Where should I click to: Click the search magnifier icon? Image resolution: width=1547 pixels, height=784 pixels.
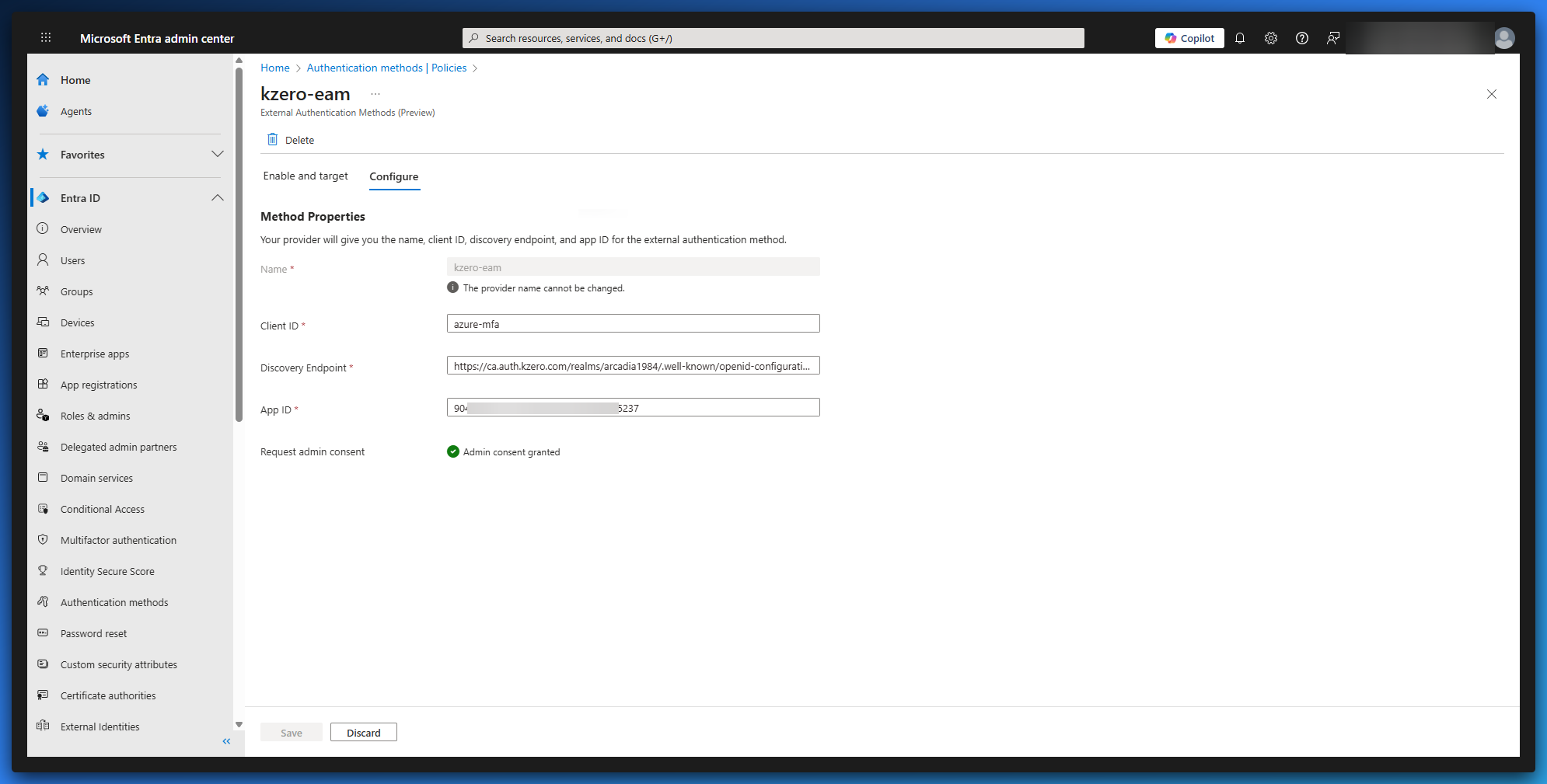473,38
